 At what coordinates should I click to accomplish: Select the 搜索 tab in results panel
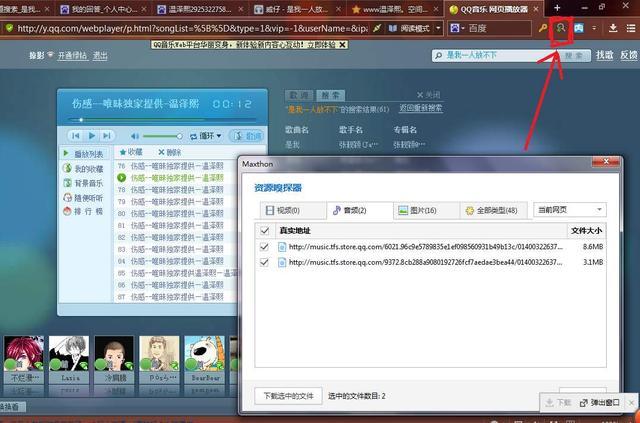click(x=331, y=95)
